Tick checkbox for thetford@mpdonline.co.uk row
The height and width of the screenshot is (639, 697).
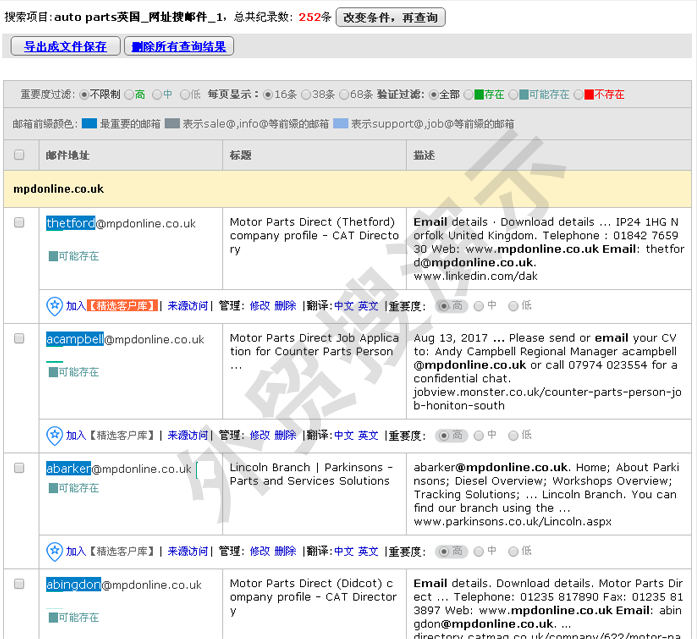click(x=19, y=222)
